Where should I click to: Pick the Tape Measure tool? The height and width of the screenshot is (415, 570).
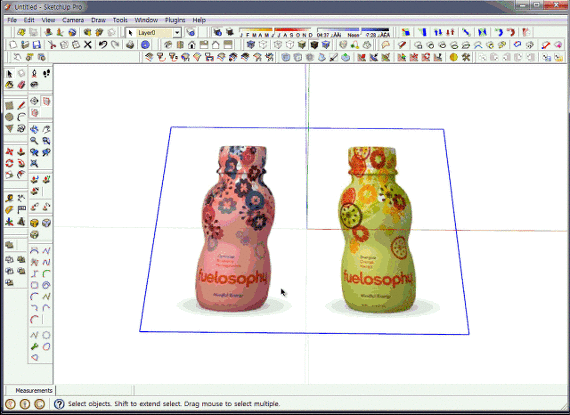coord(9,198)
